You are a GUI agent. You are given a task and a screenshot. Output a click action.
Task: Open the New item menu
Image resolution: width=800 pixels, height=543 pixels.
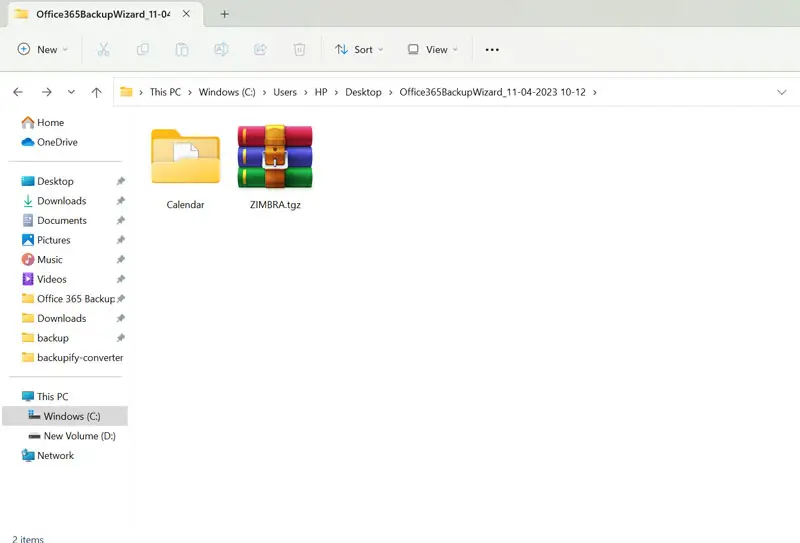(x=42, y=50)
